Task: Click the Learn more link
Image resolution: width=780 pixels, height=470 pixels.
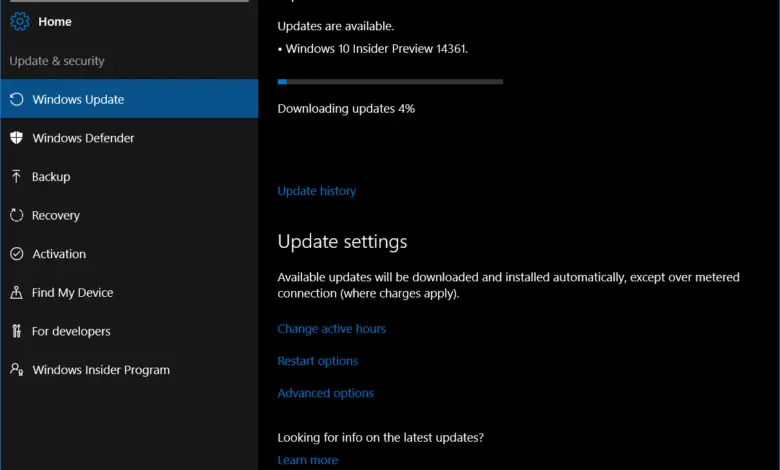Action: pyautogui.click(x=307, y=460)
